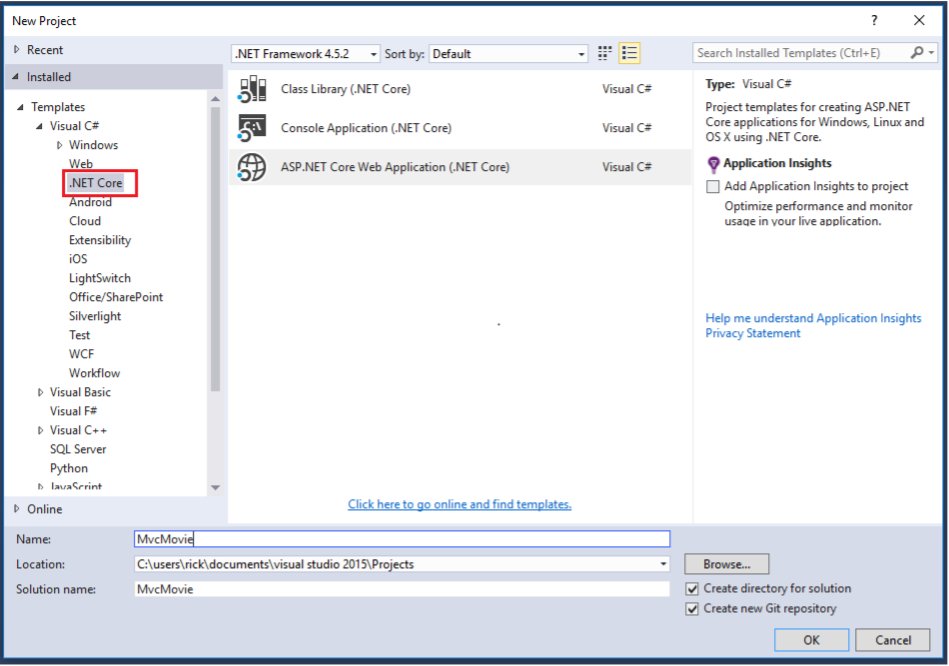Screen dimensions: 949x666
Task: Select the iOS template category
Action: (x=78, y=259)
